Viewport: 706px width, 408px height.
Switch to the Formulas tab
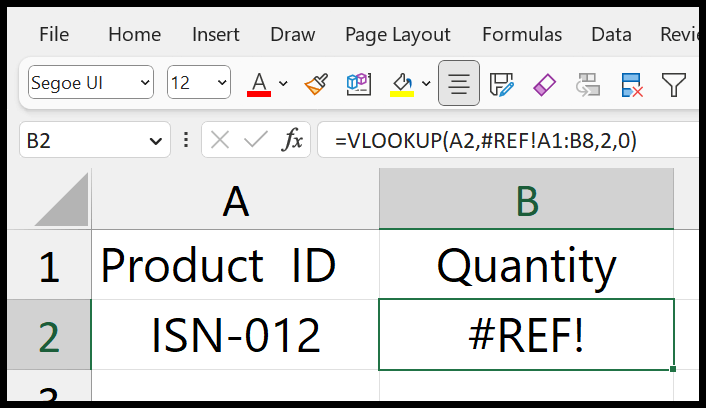click(x=522, y=35)
